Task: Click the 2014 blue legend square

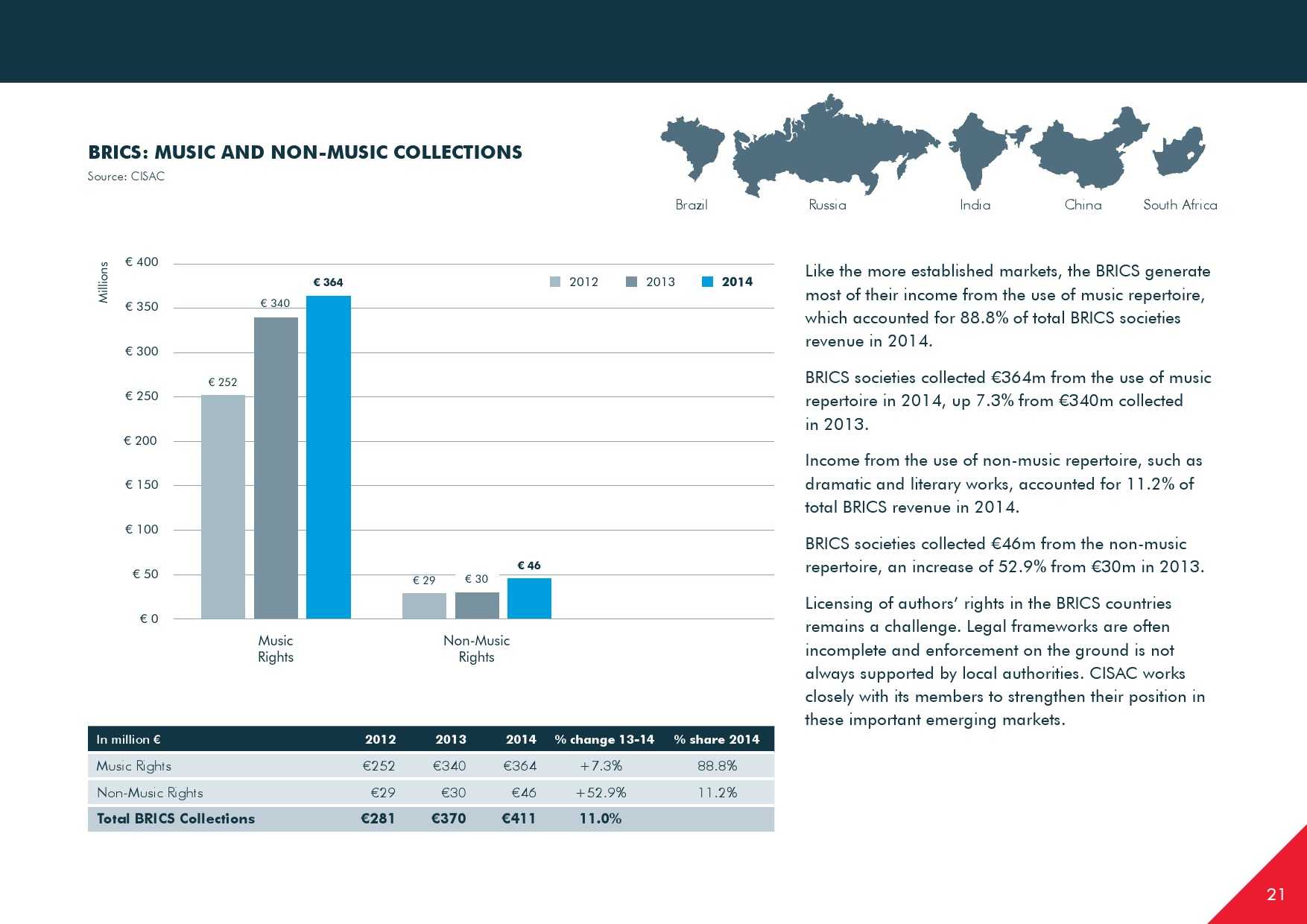Action: click(708, 282)
